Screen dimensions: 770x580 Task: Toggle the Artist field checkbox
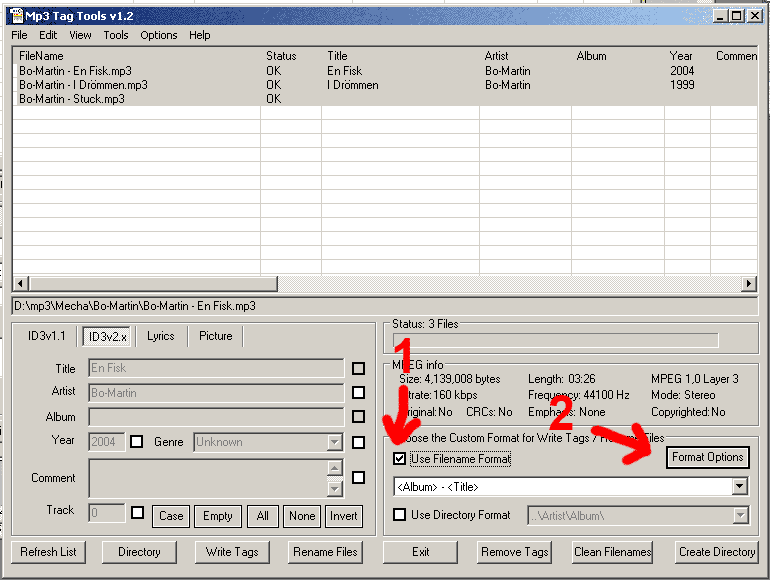click(x=358, y=392)
